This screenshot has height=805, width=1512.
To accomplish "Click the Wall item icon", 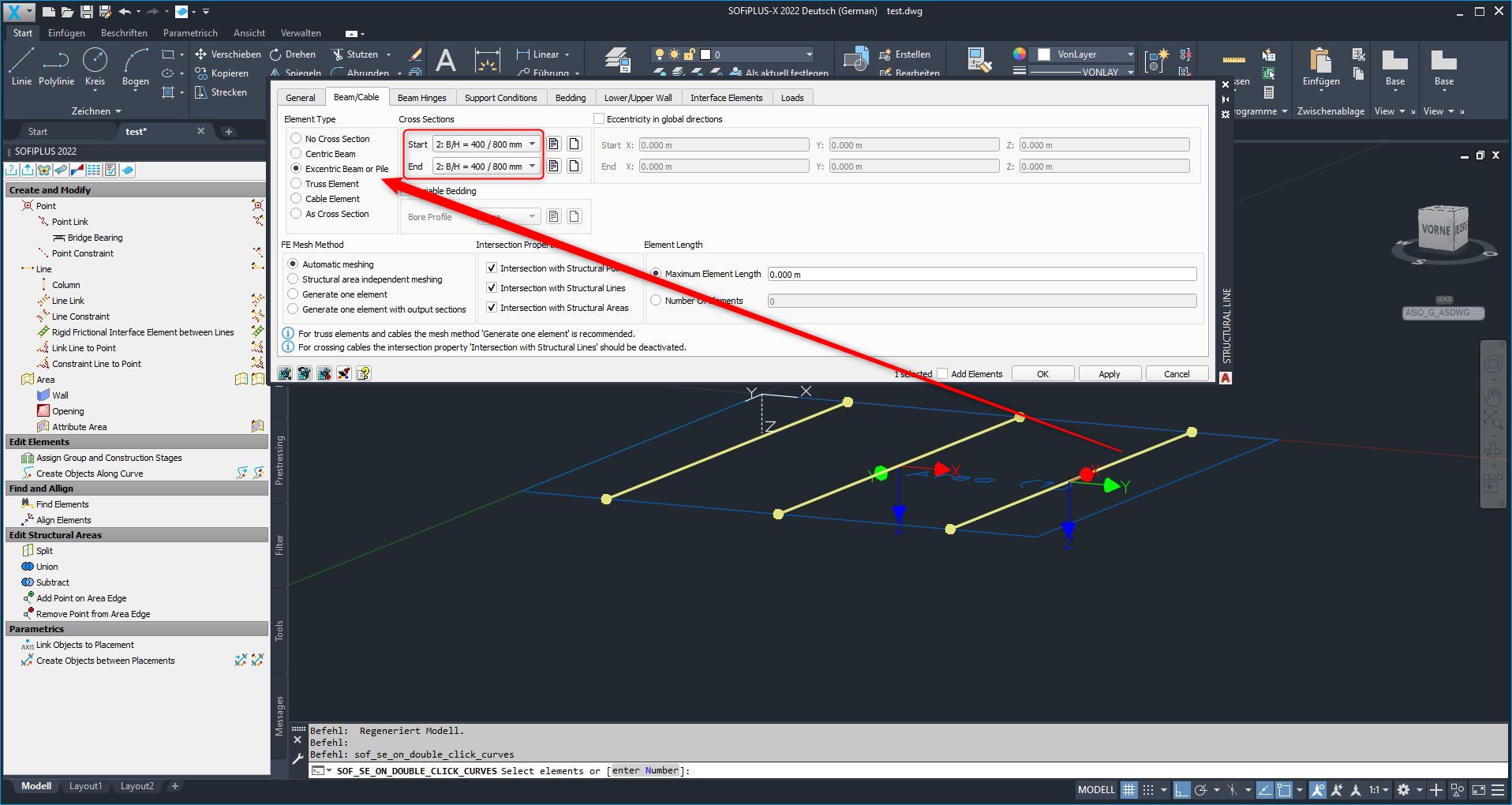I will [43, 395].
